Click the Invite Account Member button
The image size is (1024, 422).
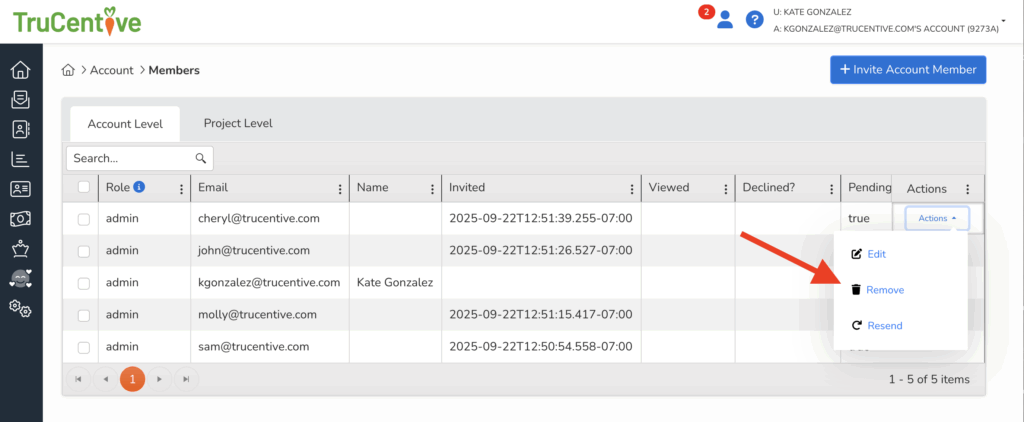(908, 69)
